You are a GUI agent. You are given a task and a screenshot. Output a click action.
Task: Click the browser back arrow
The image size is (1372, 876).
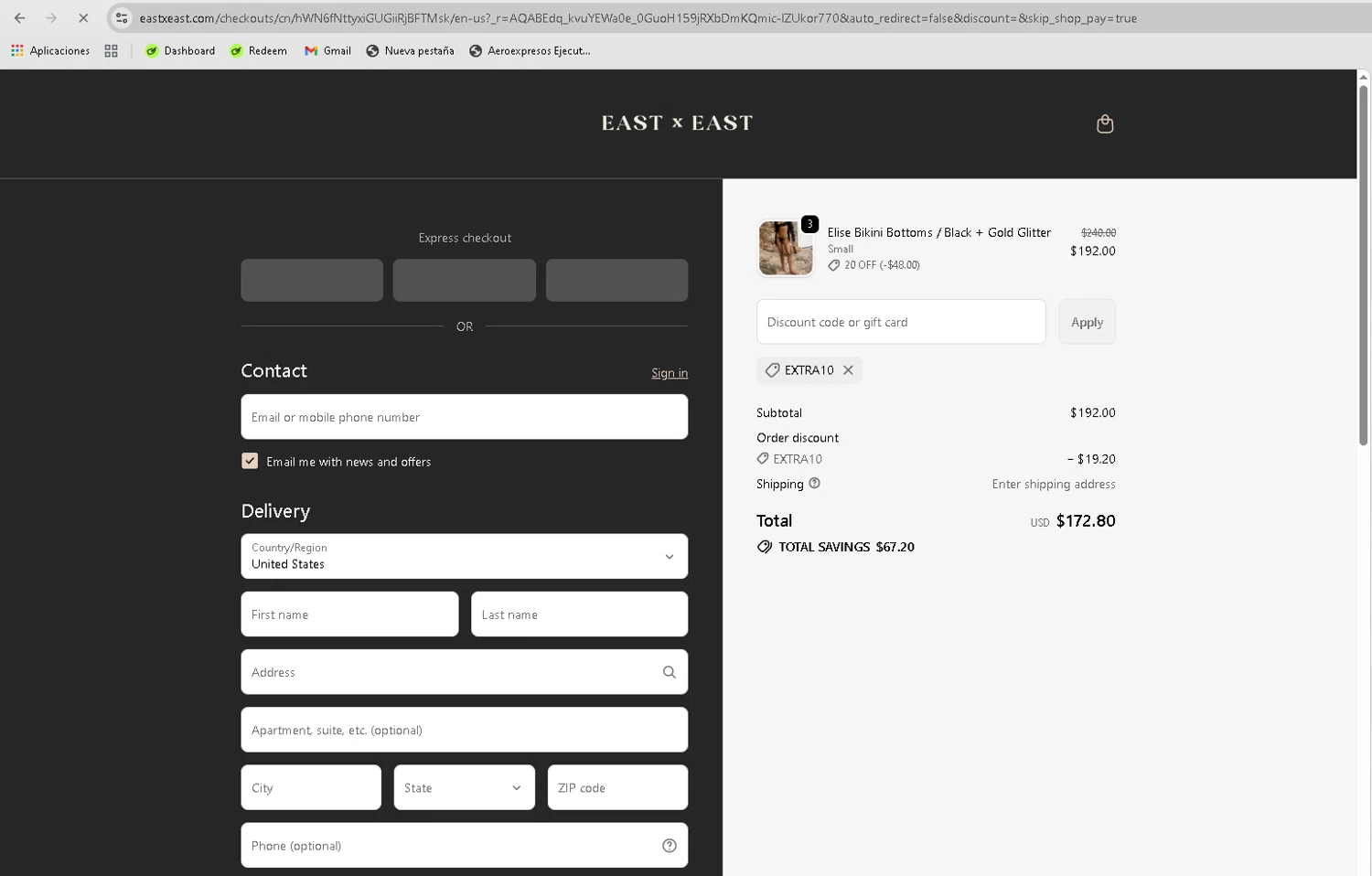[x=19, y=17]
